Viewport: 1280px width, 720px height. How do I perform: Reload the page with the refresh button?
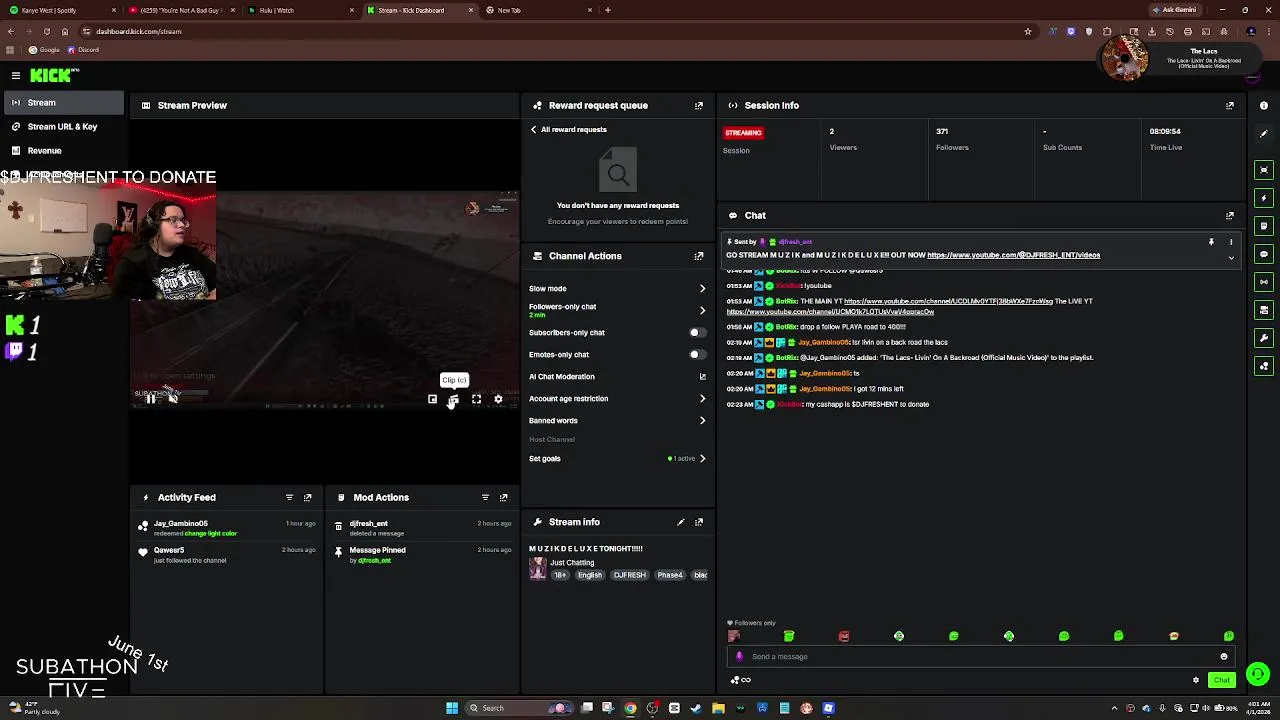[46, 31]
